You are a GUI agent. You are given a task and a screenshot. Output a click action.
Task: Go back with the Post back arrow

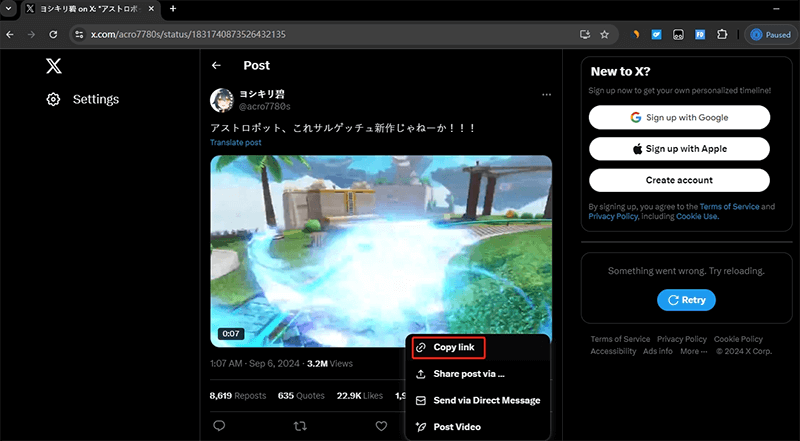point(216,65)
